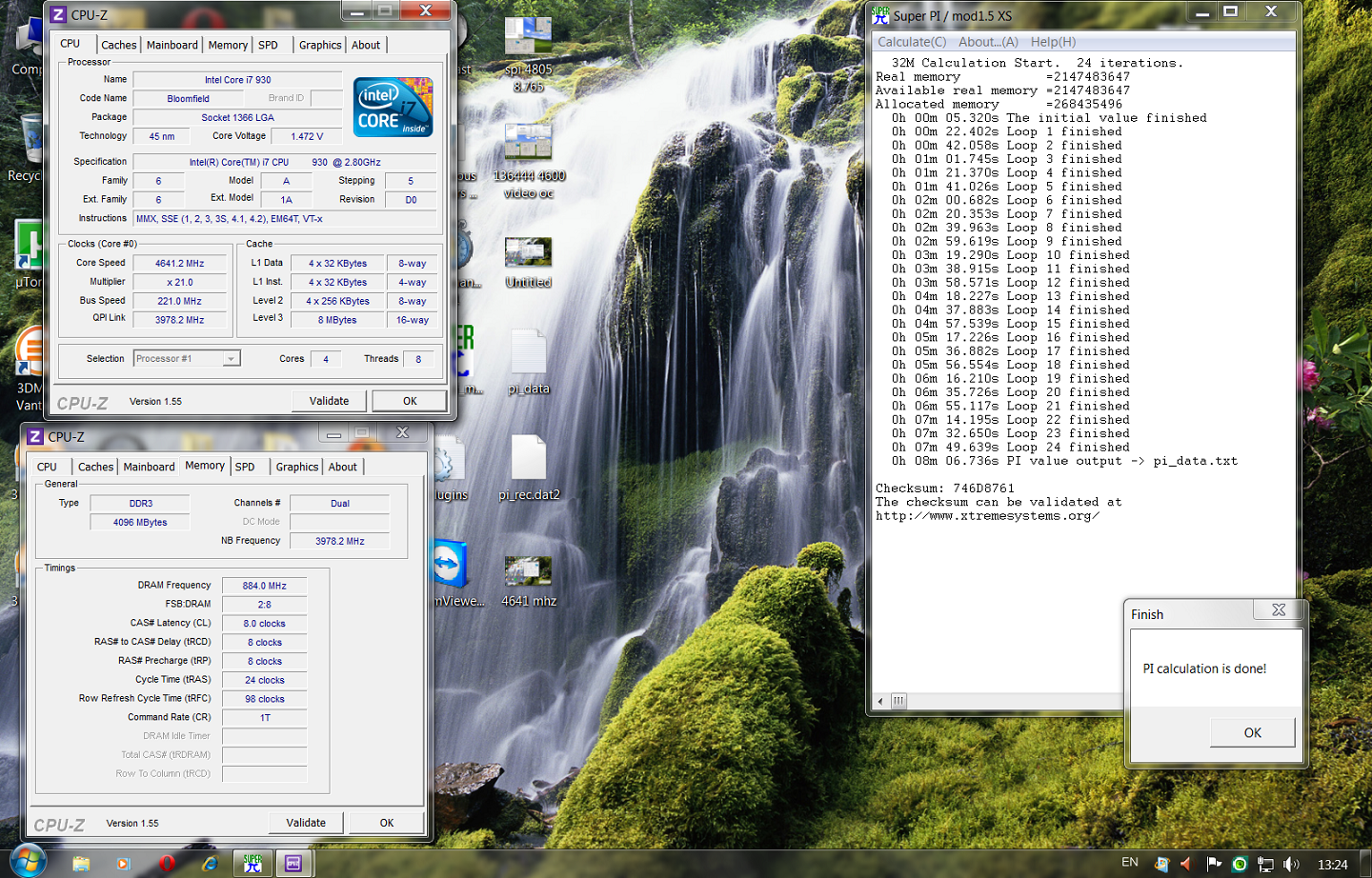Screen dimensions: 1372x878
Task: Click the Super PI scroll-left arrow
Action: click(880, 701)
